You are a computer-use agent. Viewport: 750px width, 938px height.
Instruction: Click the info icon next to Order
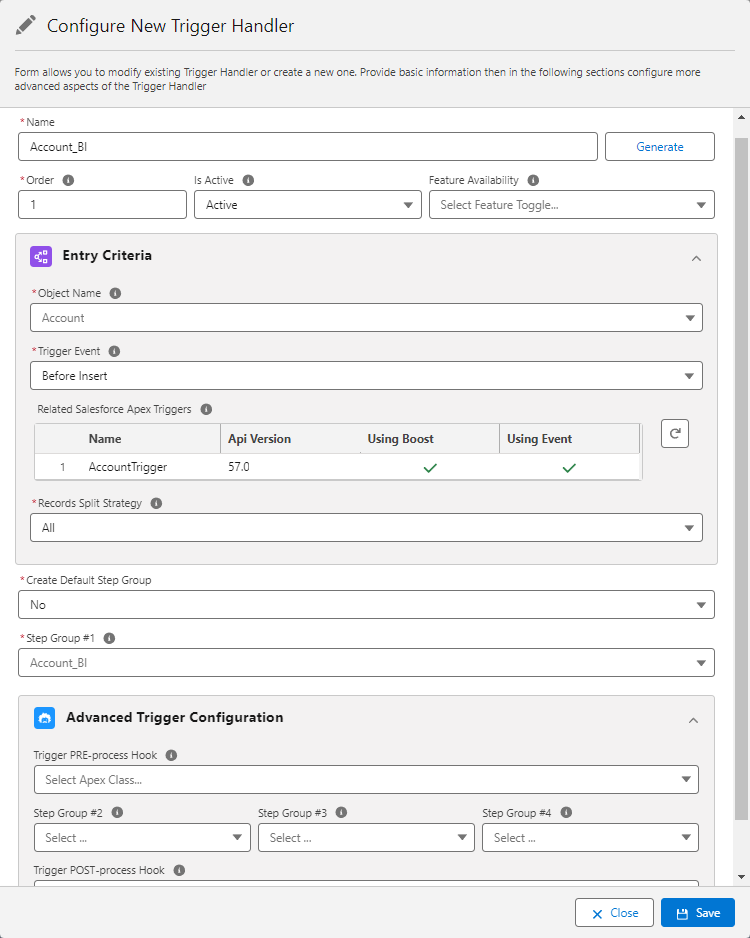tap(68, 181)
